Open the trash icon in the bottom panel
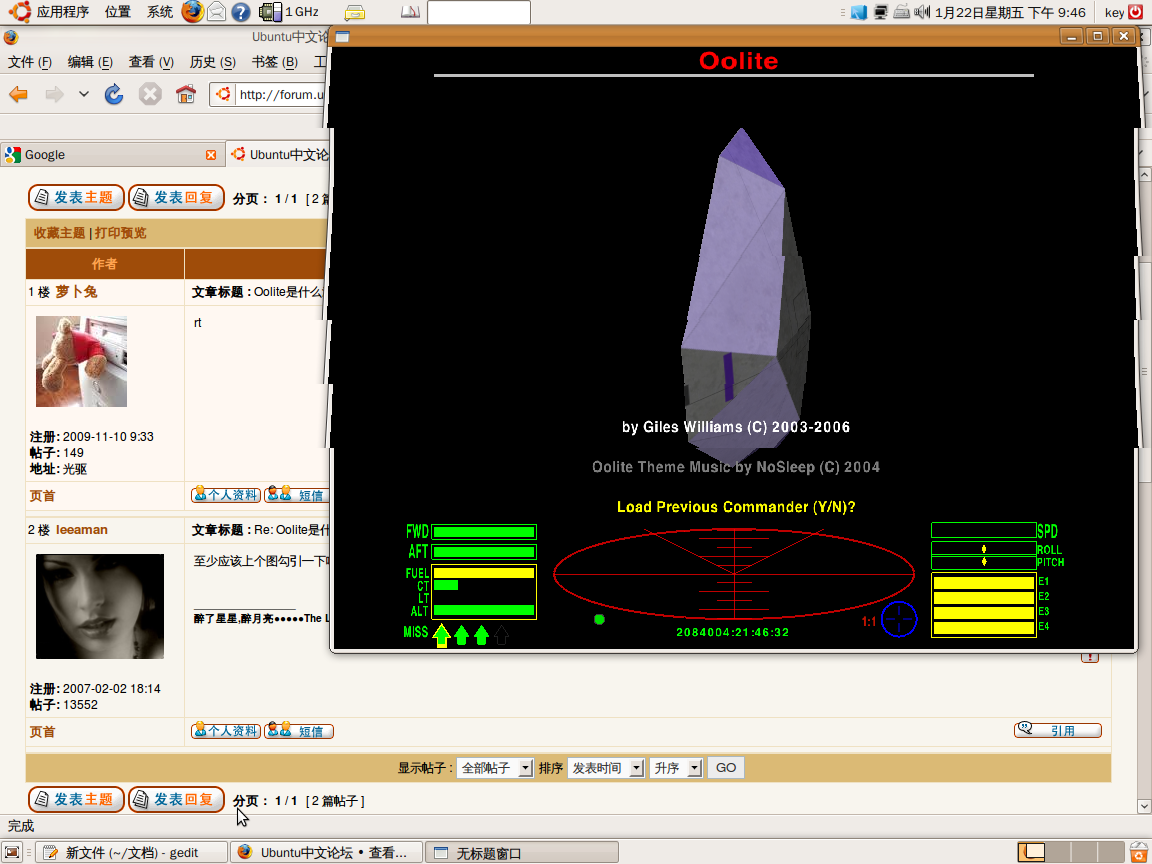Image resolution: width=1152 pixels, height=864 pixels. (x=1138, y=852)
